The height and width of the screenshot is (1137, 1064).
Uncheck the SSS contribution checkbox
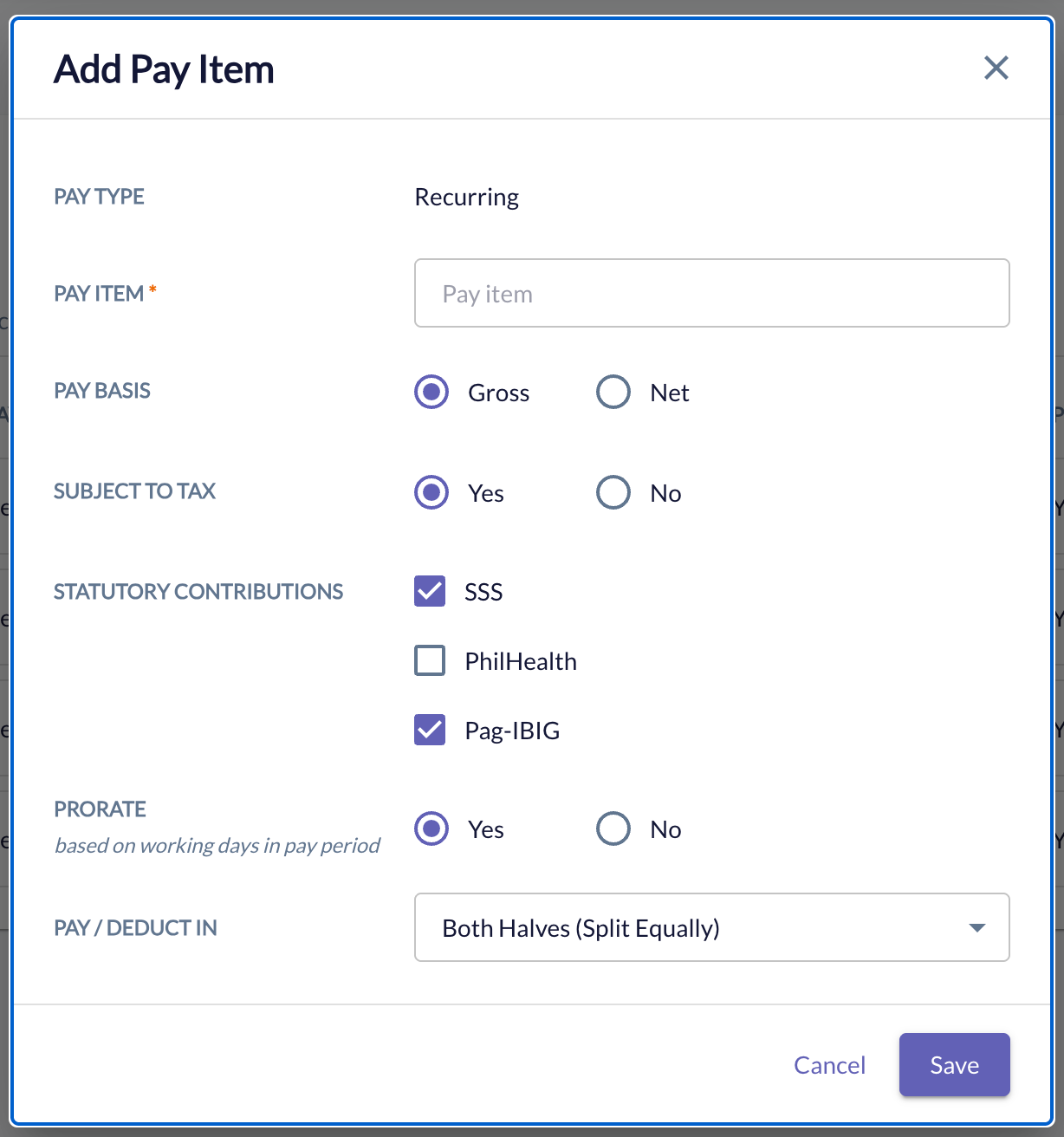[x=430, y=591]
